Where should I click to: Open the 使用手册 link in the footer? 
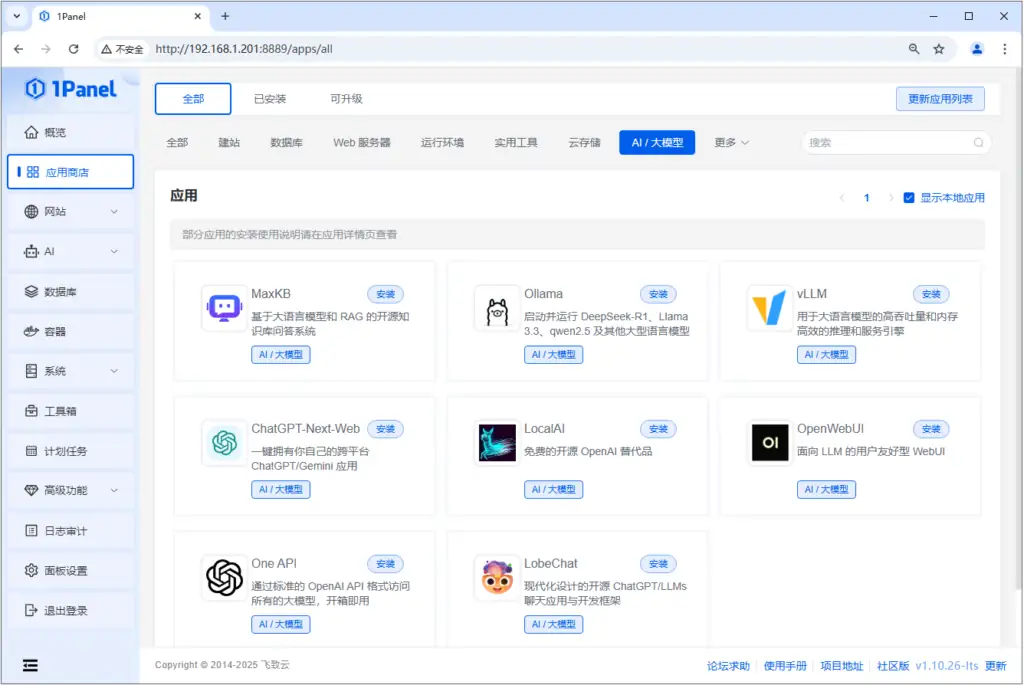[786, 665]
